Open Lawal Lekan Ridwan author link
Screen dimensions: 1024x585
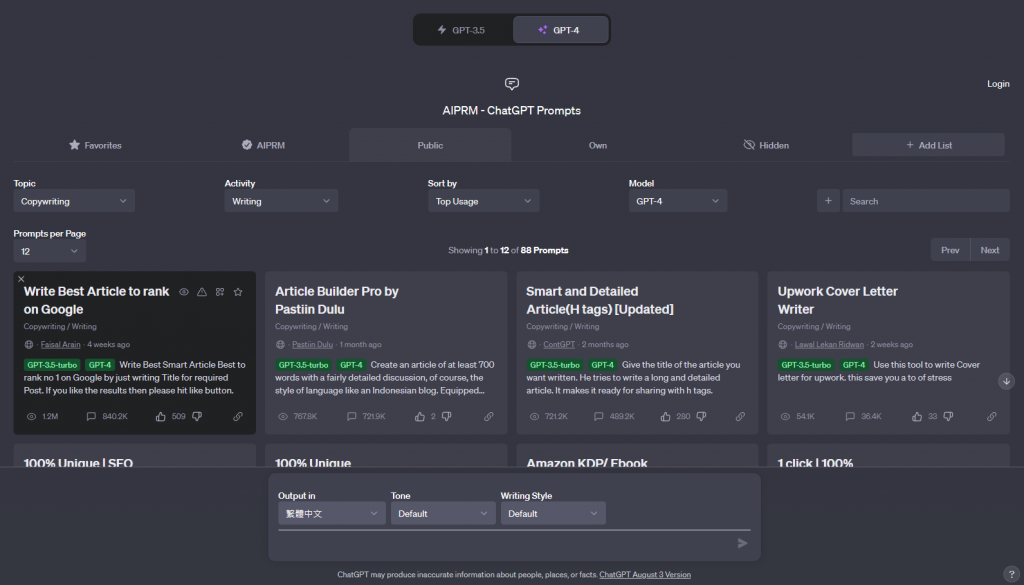(x=829, y=345)
